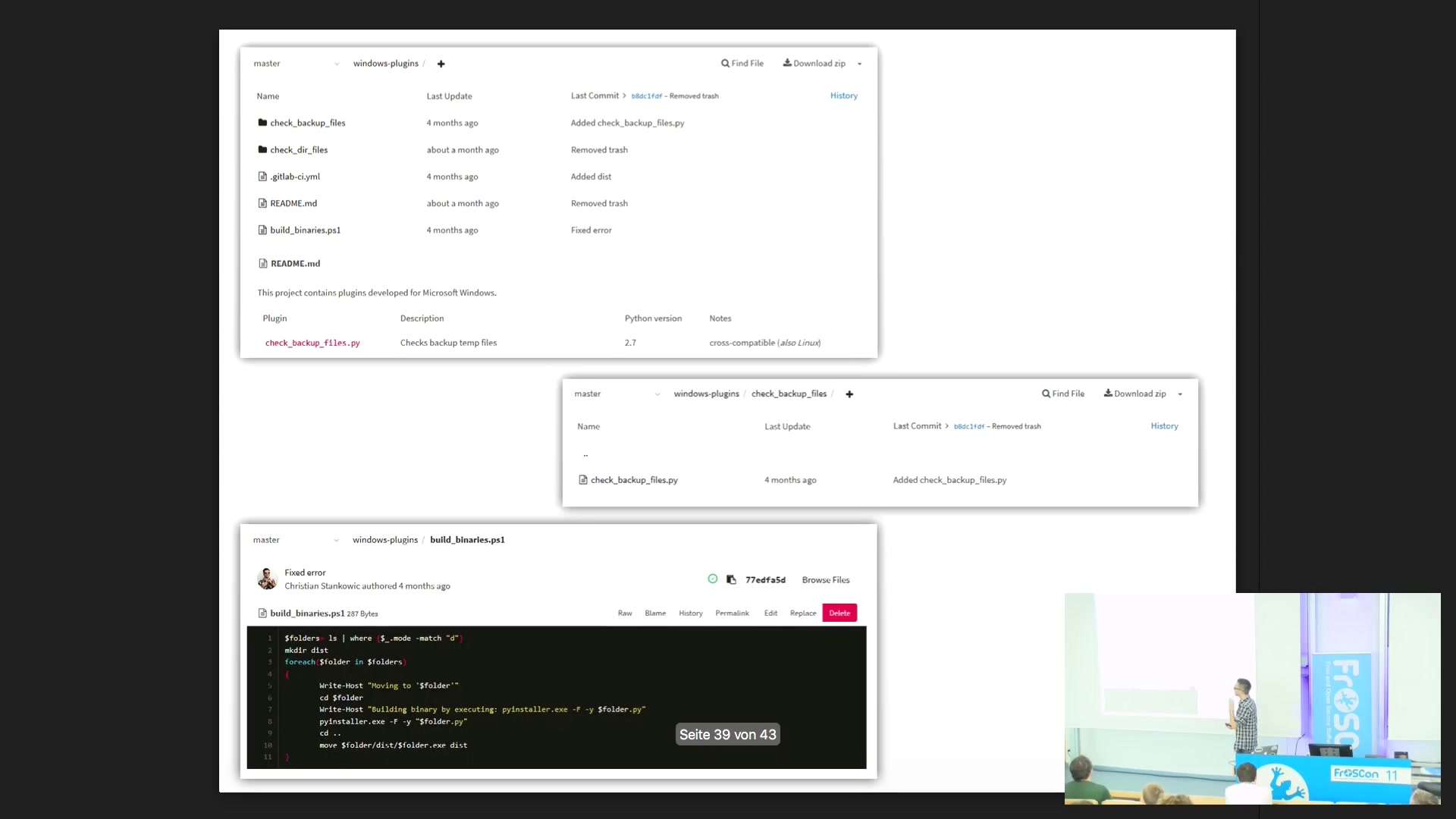Image resolution: width=1456 pixels, height=819 pixels.
Task: Open History of build_binaries.ps1
Action: click(690, 613)
